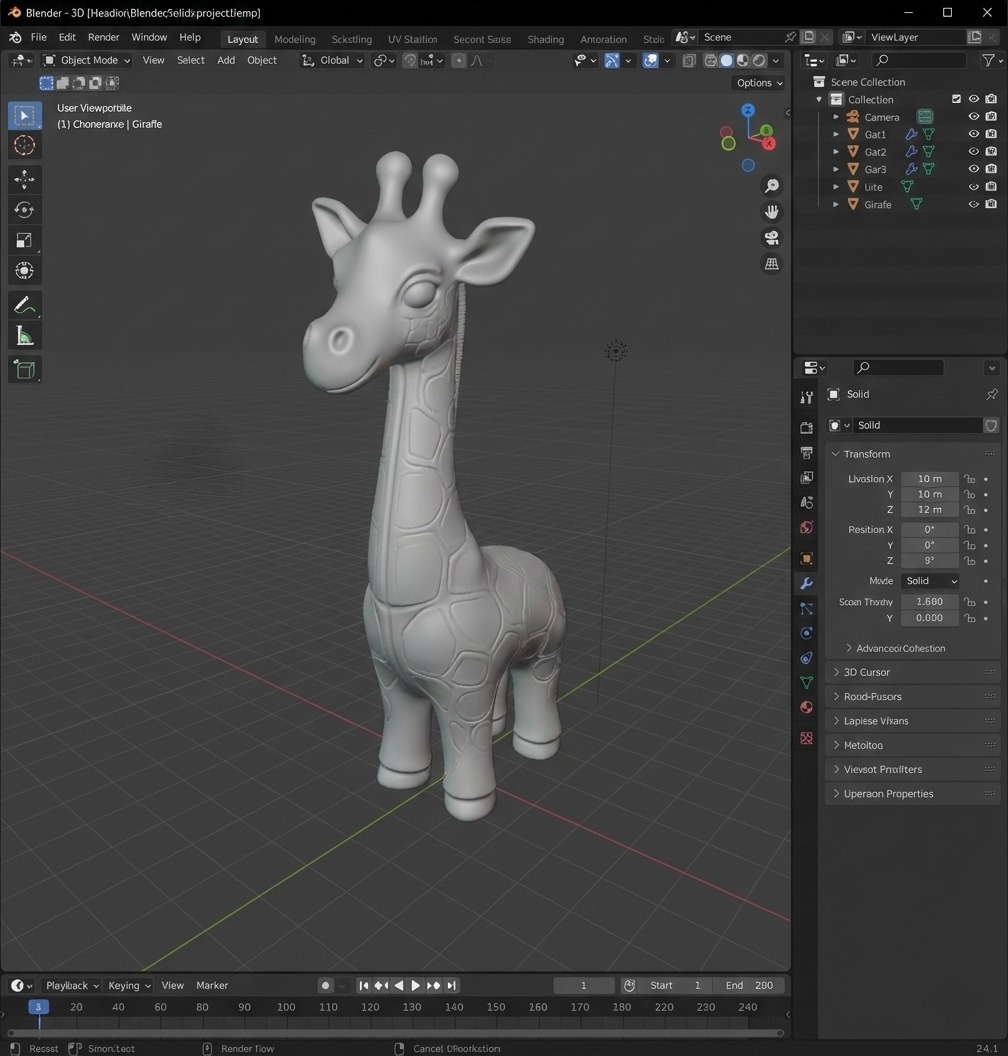The width and height of the screenshot is (1008, 1056).
Task: Activate the Rotate tool
Action: [x=24, y=209]
